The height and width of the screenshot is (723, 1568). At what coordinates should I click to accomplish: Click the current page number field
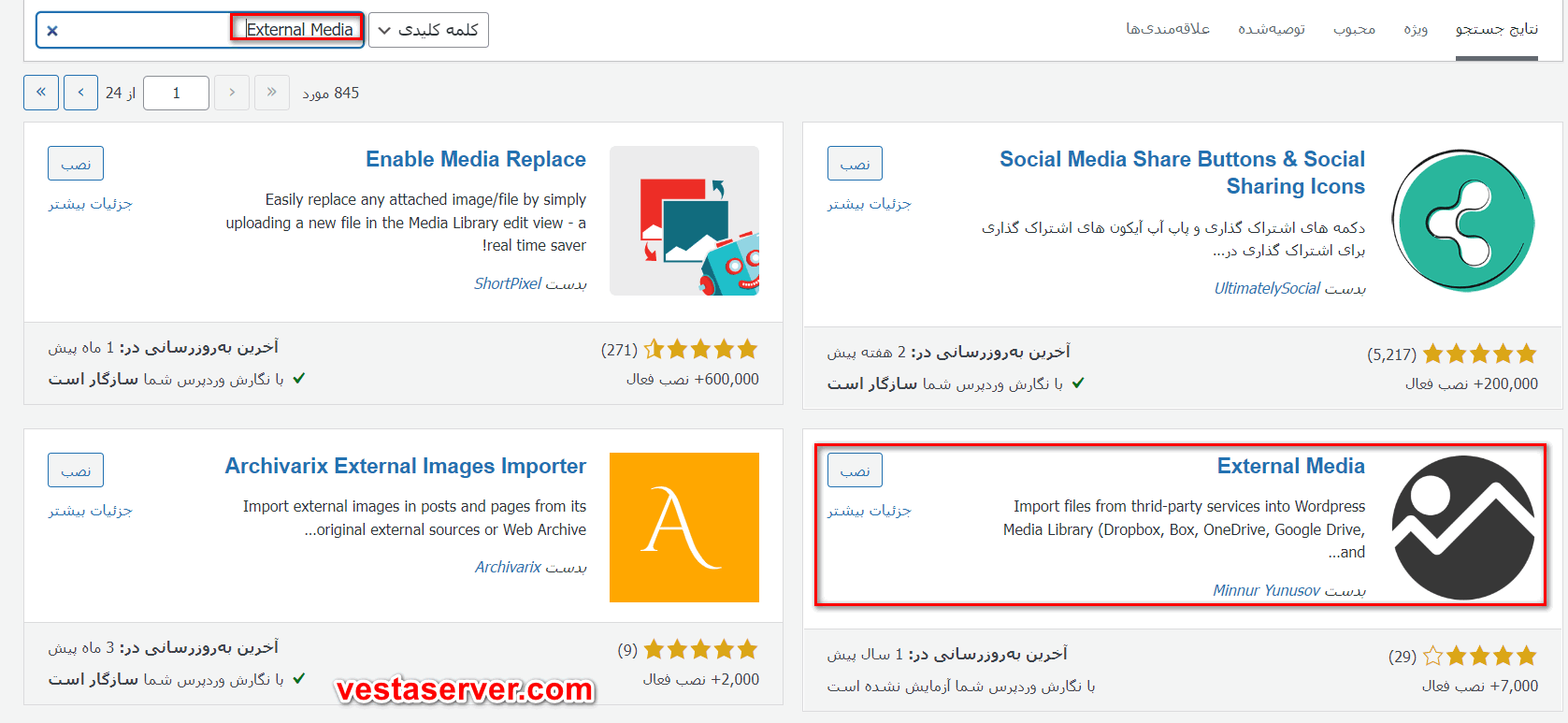176,93
